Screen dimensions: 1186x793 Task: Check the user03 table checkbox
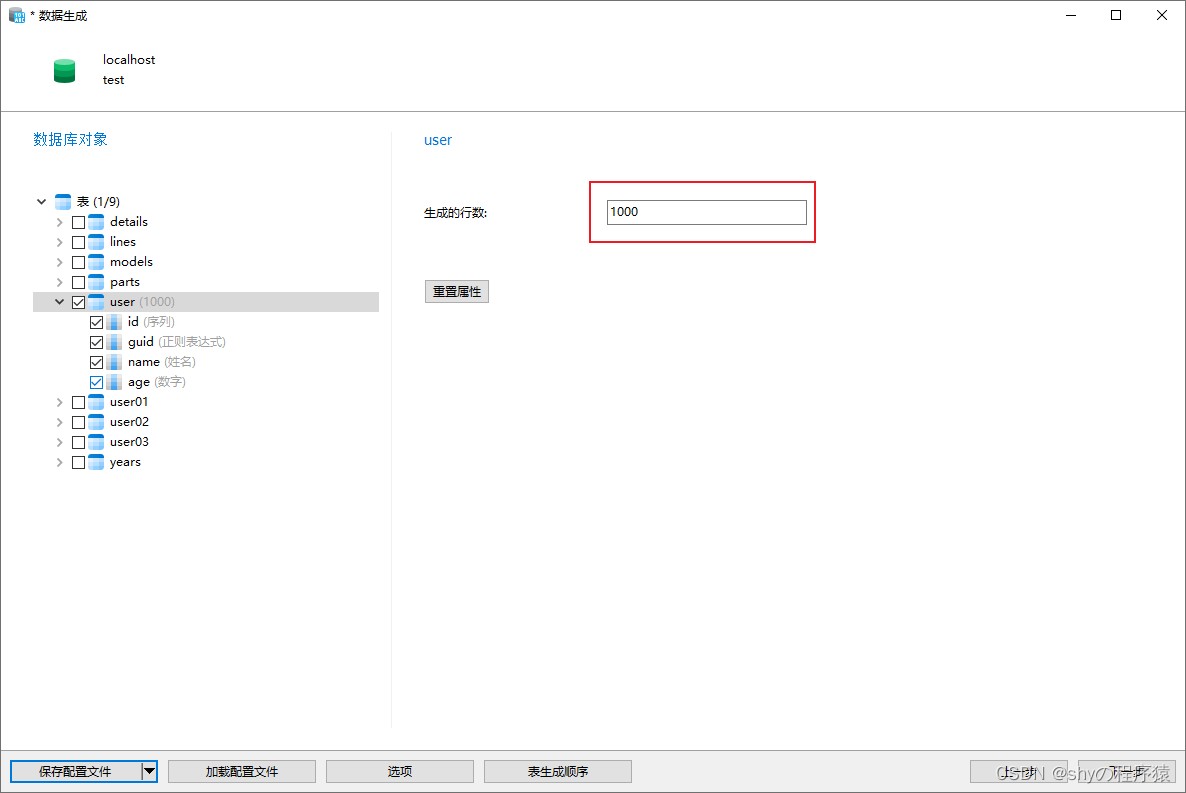click(79, 442)
